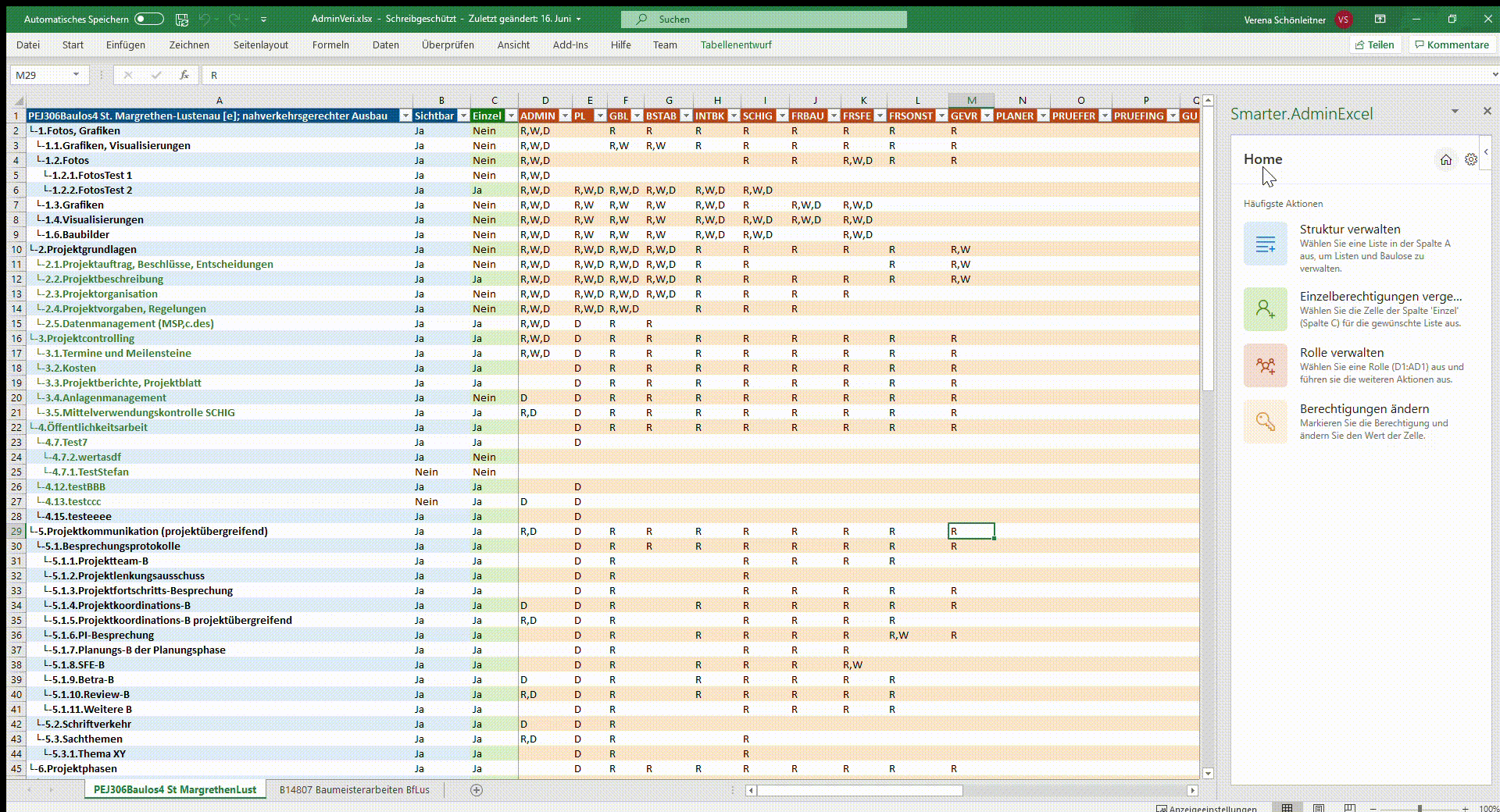
Task: Open the B14807 Baumeisterarbeiten BfLus sheet tab
Action: pos(354,790)
